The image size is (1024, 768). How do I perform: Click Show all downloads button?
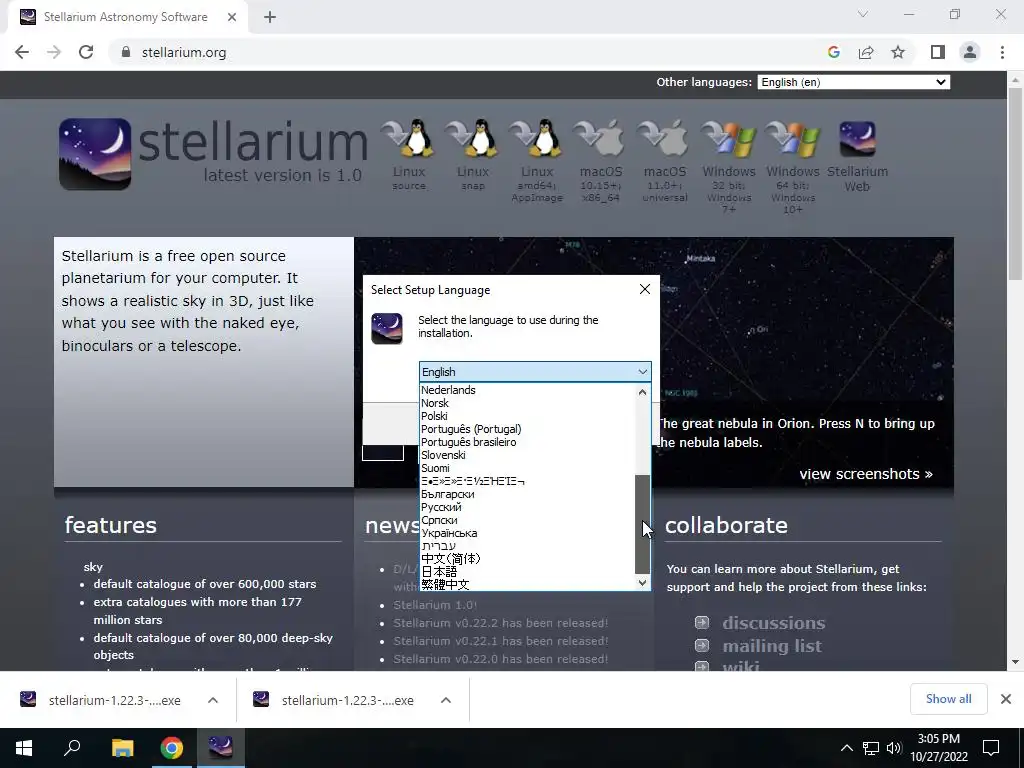[948, 699]
